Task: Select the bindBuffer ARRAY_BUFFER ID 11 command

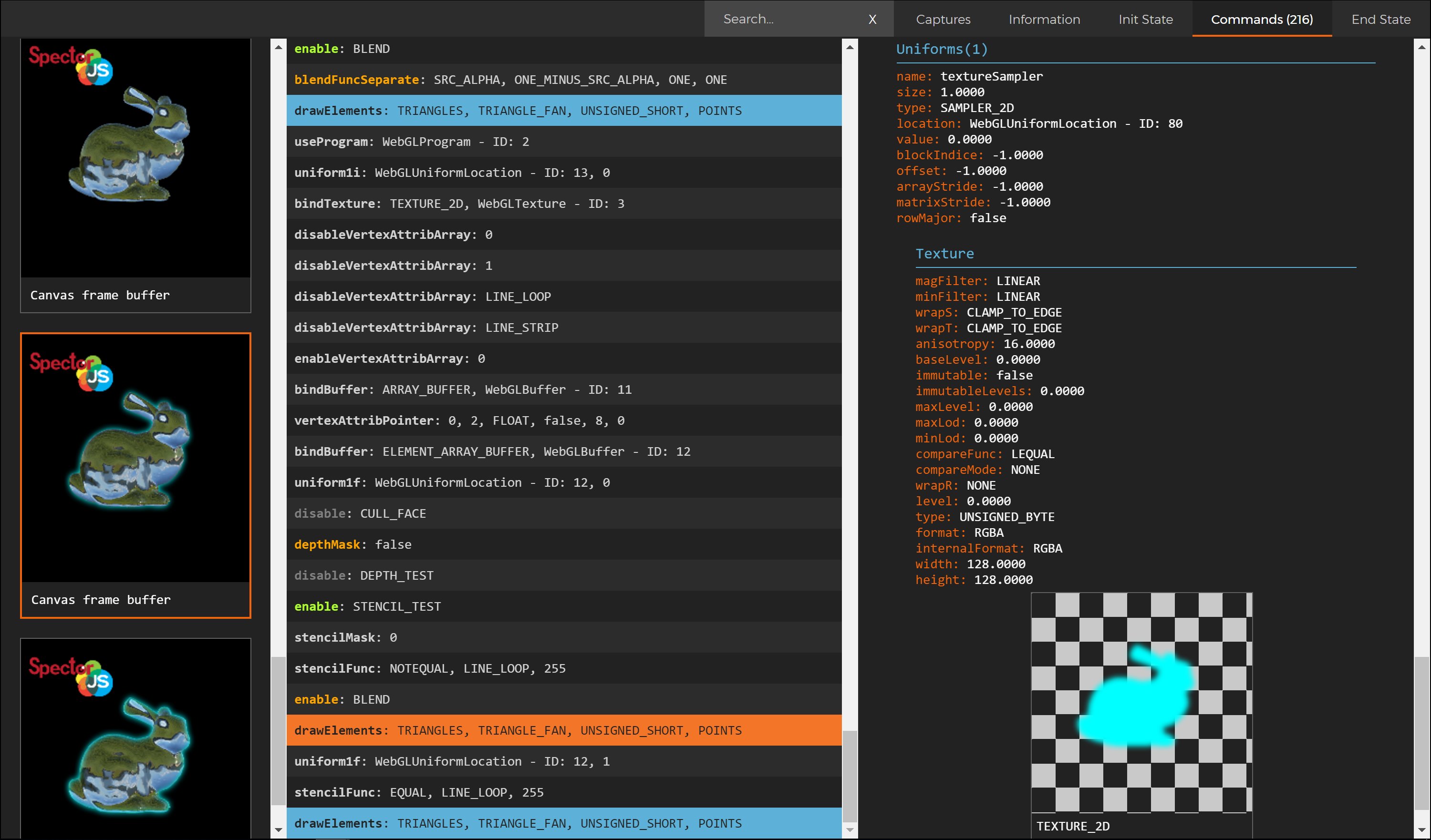Action: (x=564, y=389)
